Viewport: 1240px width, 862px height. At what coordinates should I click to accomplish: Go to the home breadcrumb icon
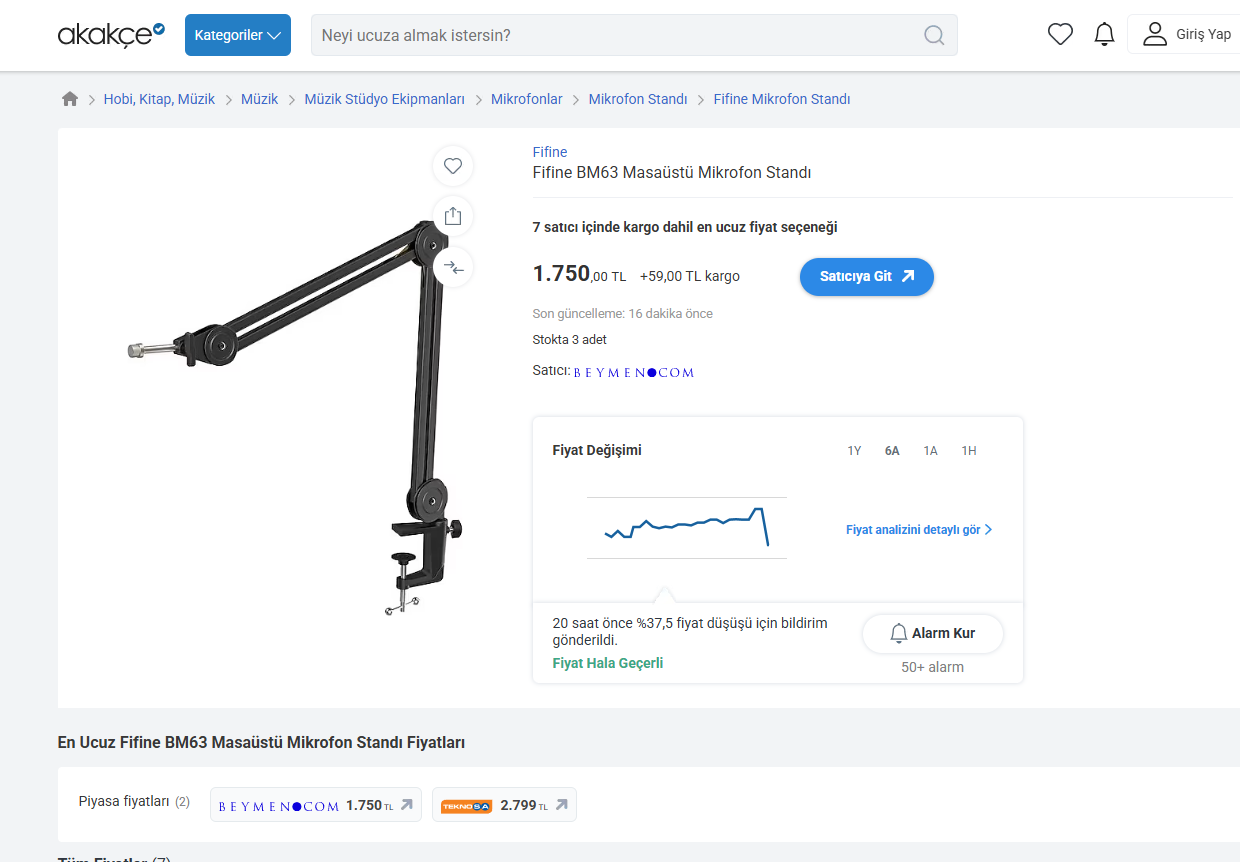(70, 99)
